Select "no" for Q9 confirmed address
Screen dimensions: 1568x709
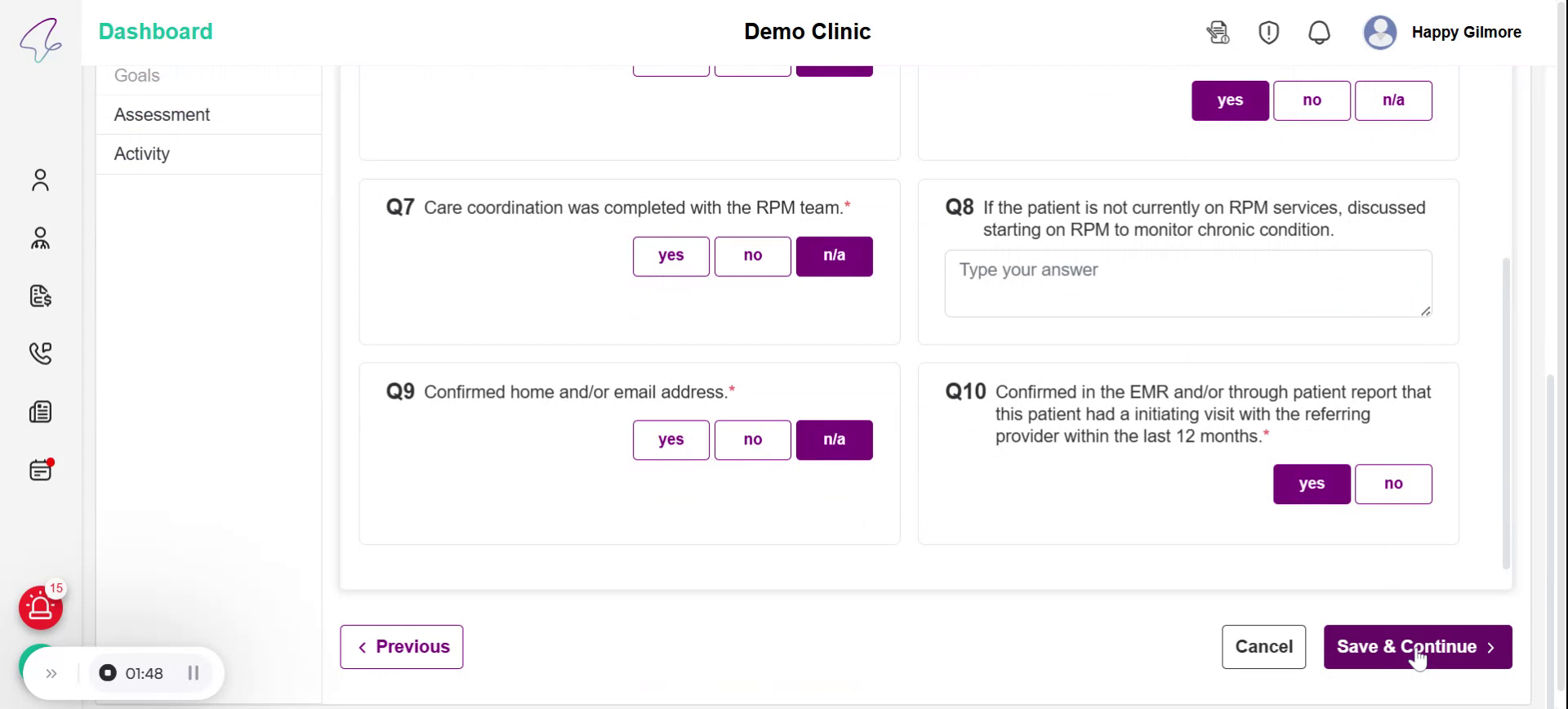click(752, 439)
